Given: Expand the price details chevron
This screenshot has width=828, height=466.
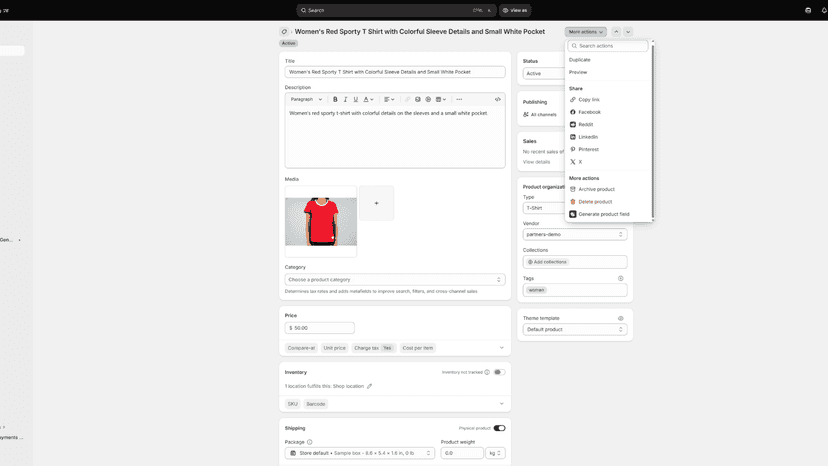Looking at the screenshot, I should [x=502, y=348].
